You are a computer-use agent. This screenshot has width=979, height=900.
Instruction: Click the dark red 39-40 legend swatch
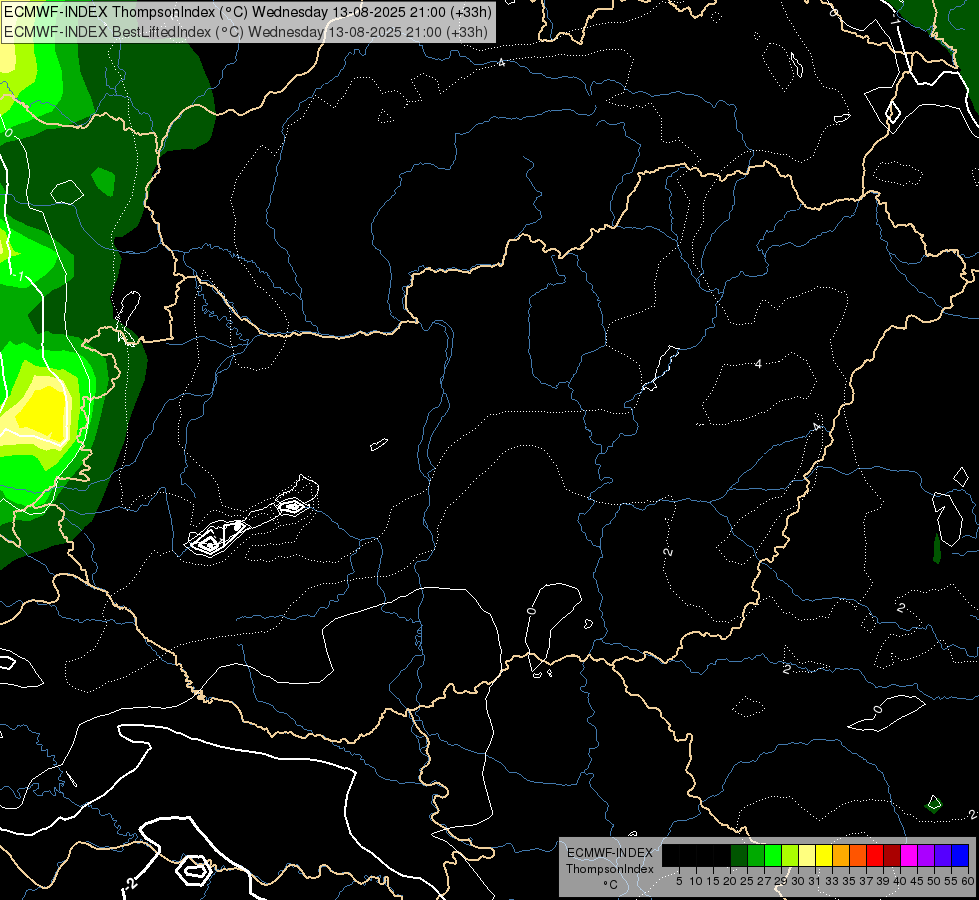(892, 855)
